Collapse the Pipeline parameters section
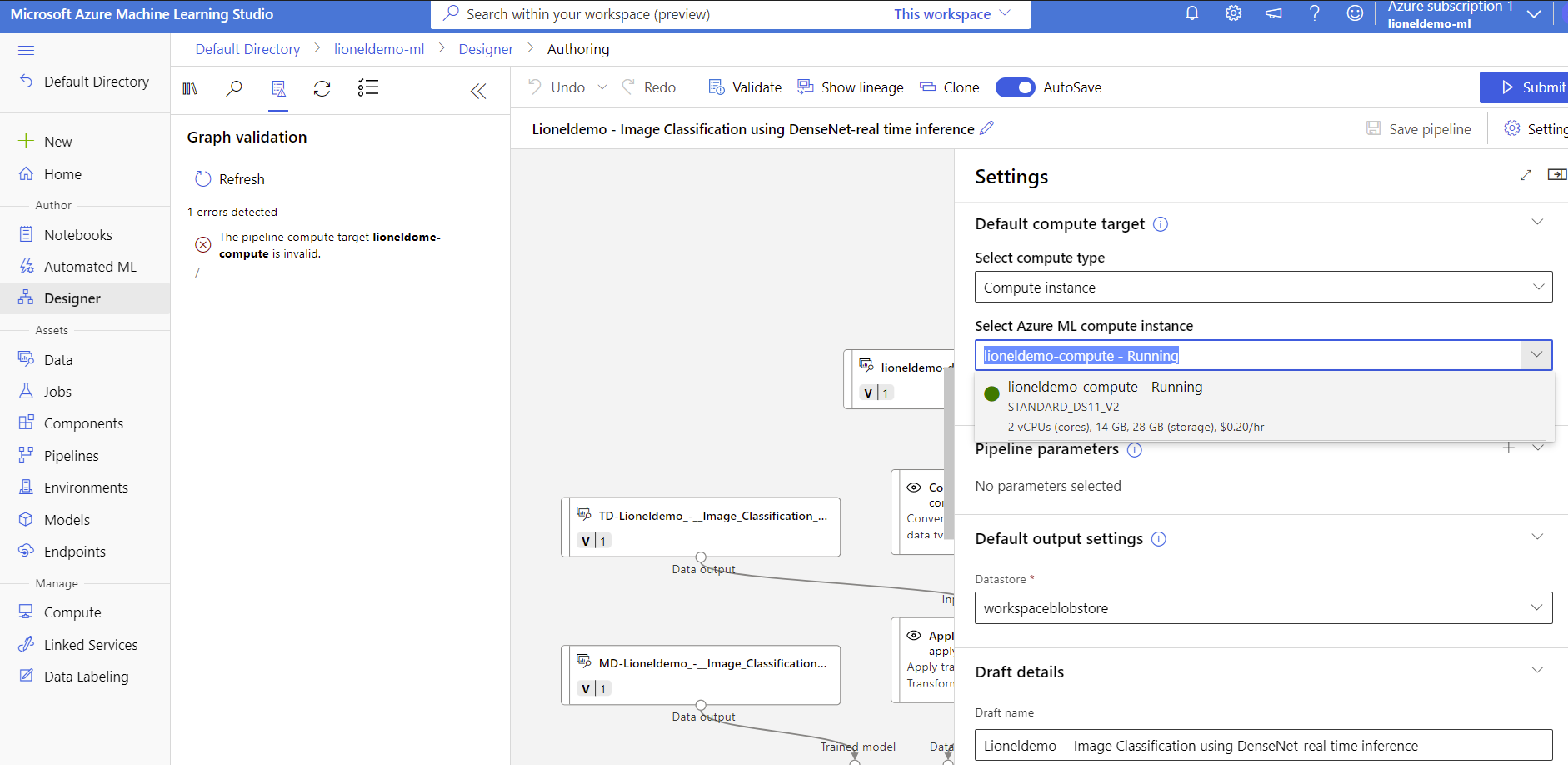The image size is (1568, 765). point(1538,447)
